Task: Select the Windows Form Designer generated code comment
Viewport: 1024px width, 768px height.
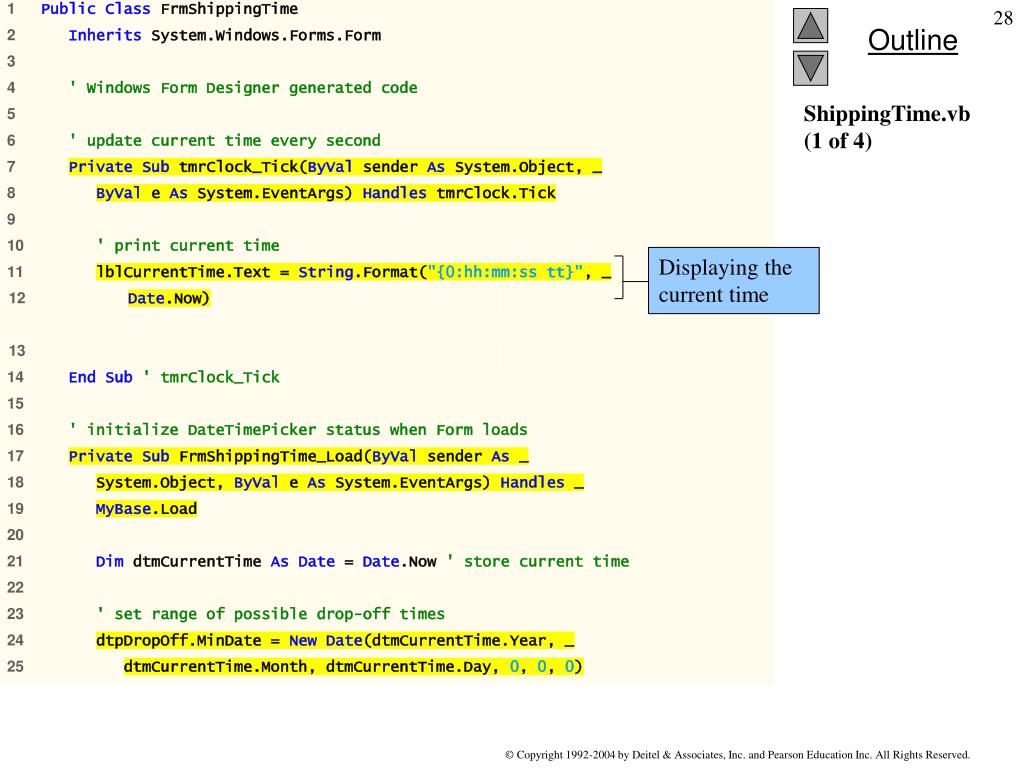Action: [x=243, y=88]
